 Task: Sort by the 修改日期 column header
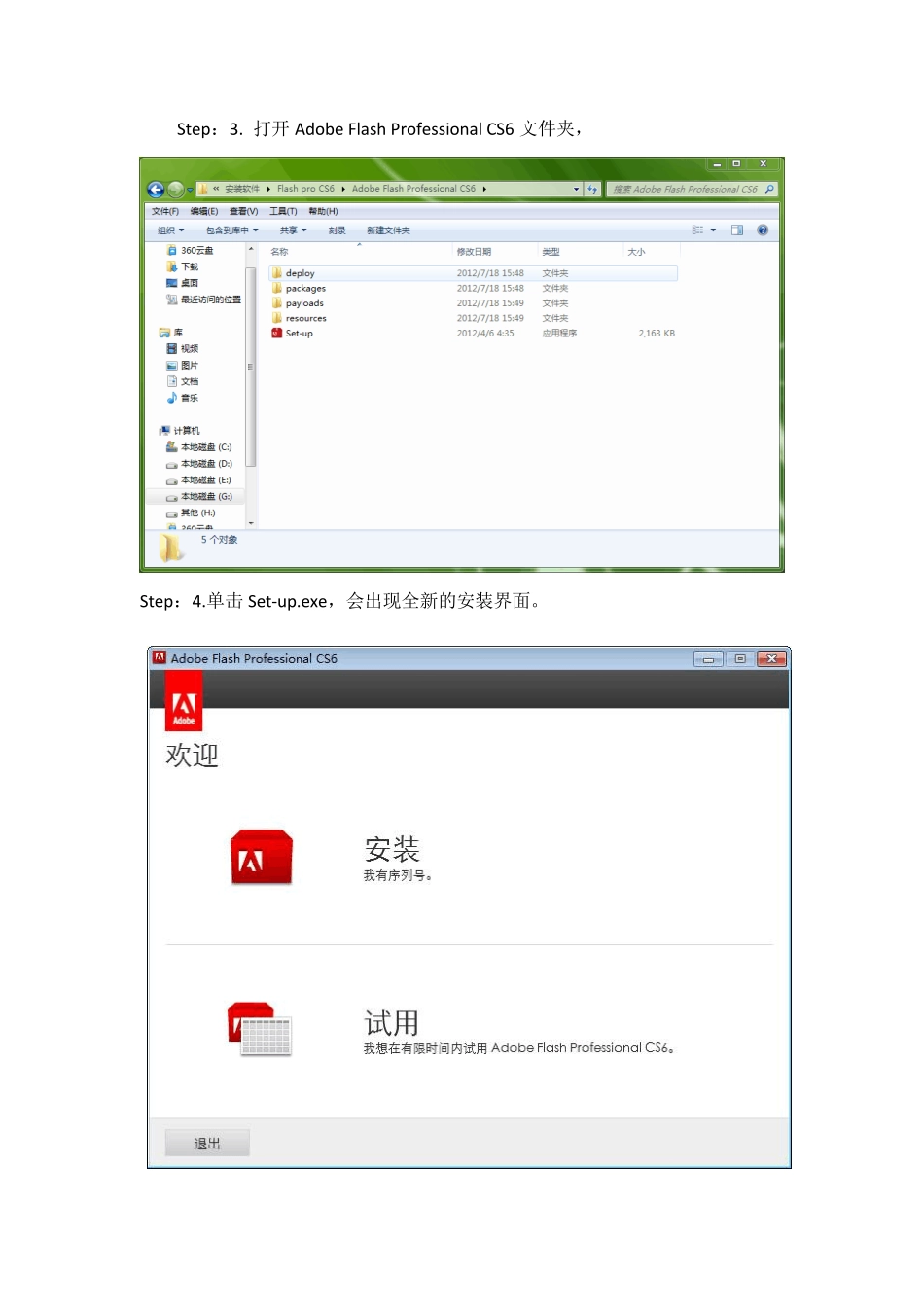[475, 252]
